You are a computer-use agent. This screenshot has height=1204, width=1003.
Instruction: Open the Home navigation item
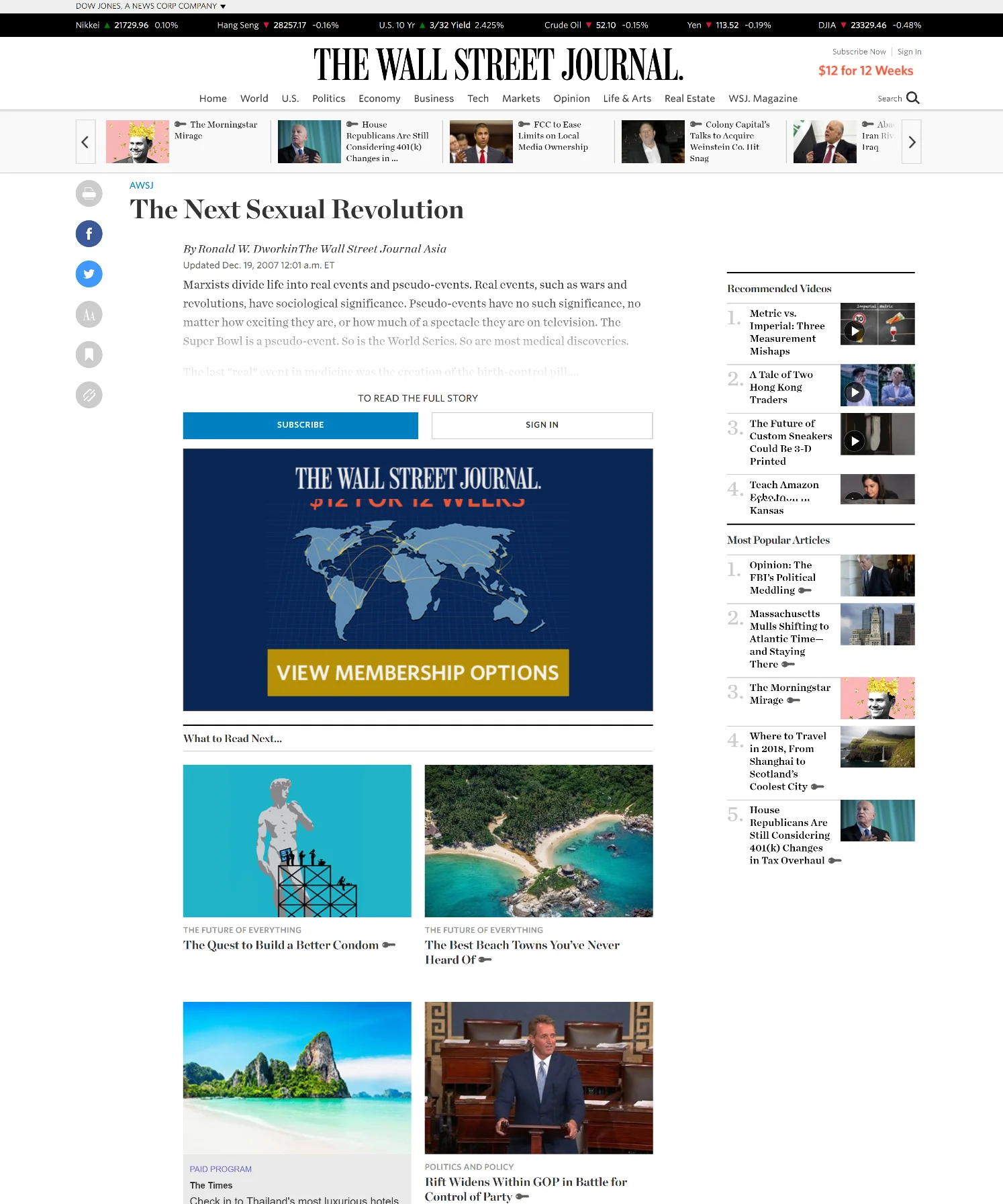click(213, 98)
